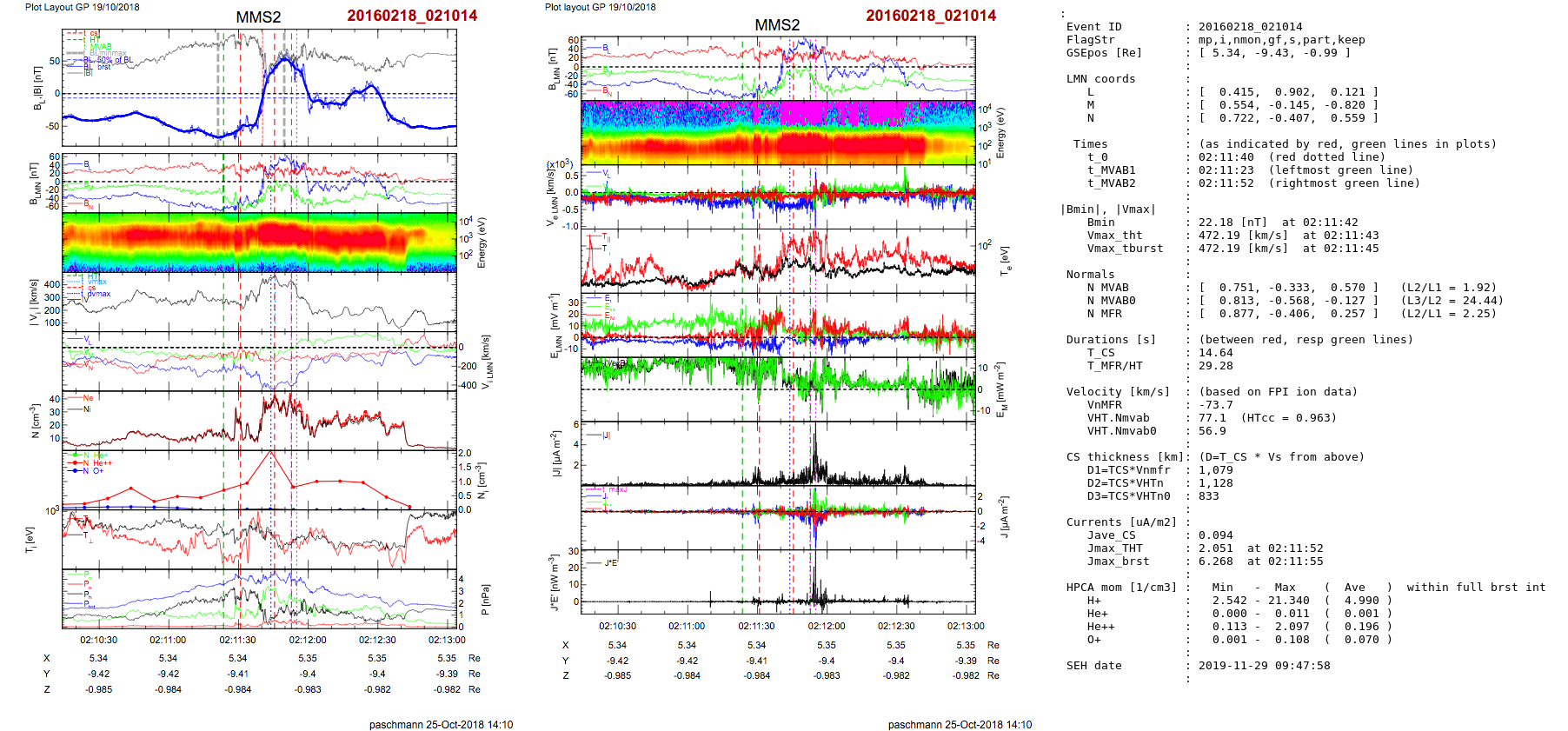1568x731 pixels.
Task: Select the left plot's energy spectrogram panel
Action: click(x=259, y=243)
